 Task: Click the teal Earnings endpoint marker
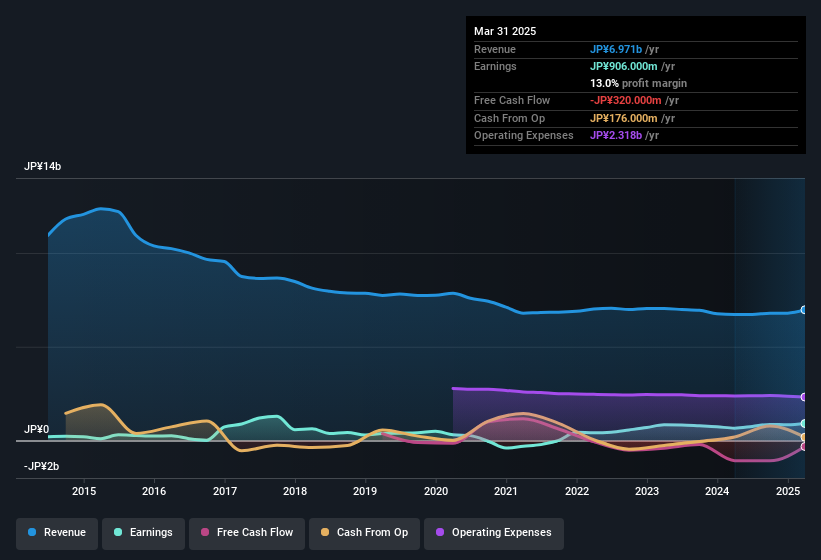804,423
